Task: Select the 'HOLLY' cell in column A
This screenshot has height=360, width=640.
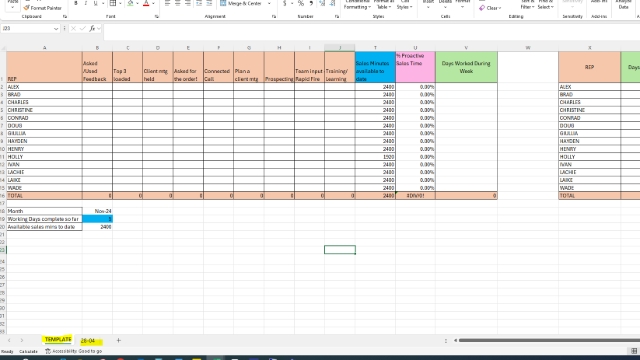Action: 44,157
